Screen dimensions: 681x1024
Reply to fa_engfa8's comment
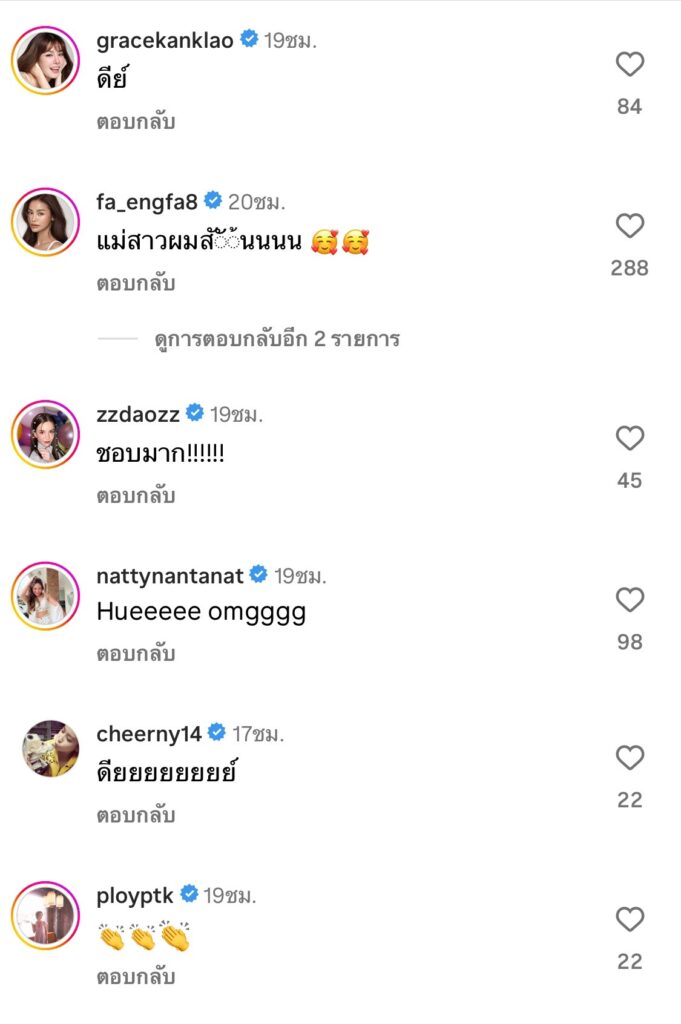click(x=136, y=284)
